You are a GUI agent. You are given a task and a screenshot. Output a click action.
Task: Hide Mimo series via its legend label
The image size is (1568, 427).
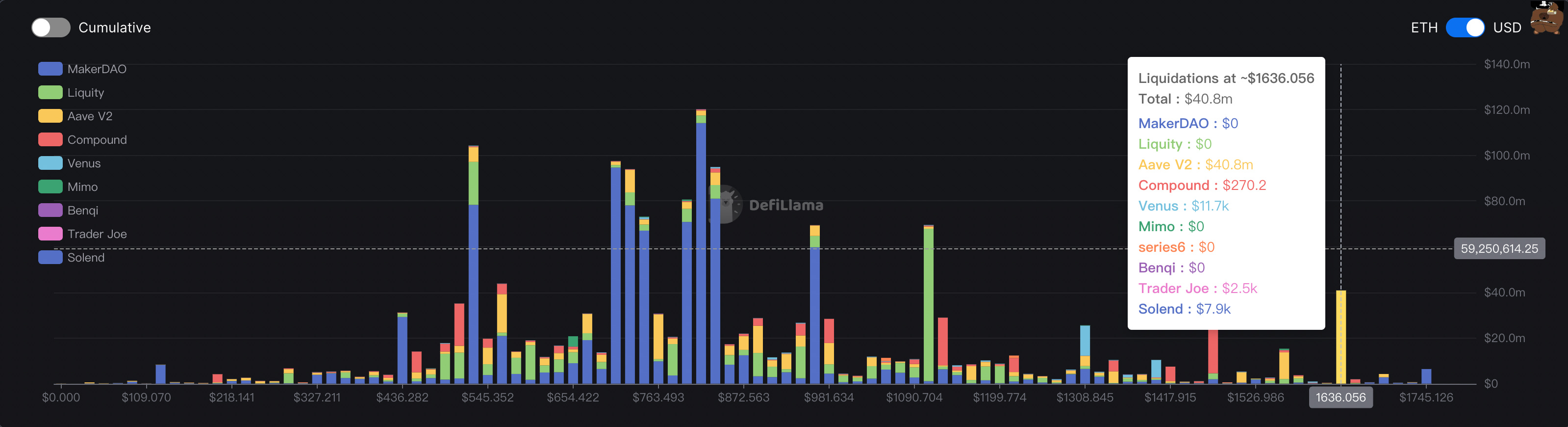point(83,187)
